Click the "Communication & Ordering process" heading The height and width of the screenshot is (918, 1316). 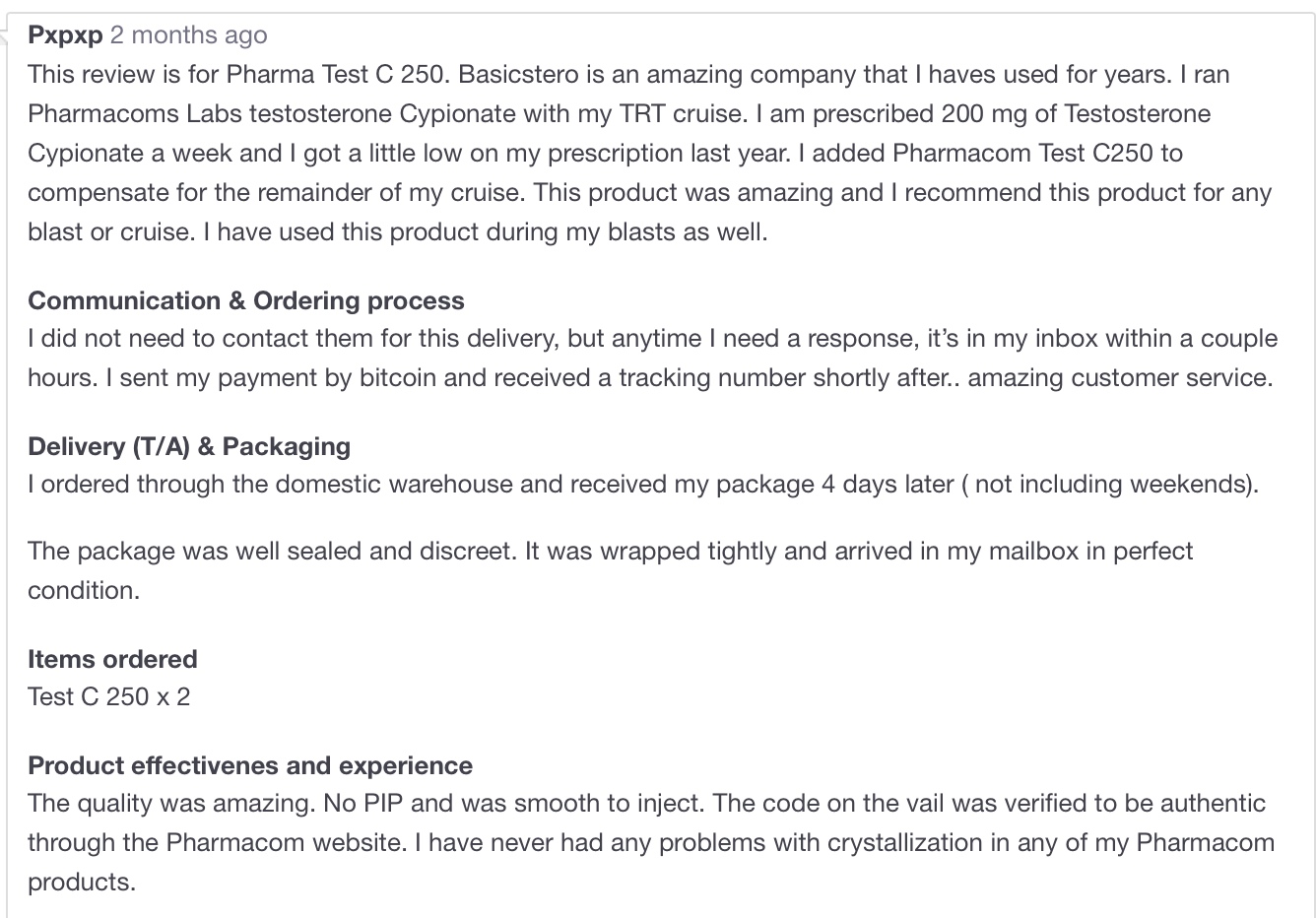tap(245, 300)
